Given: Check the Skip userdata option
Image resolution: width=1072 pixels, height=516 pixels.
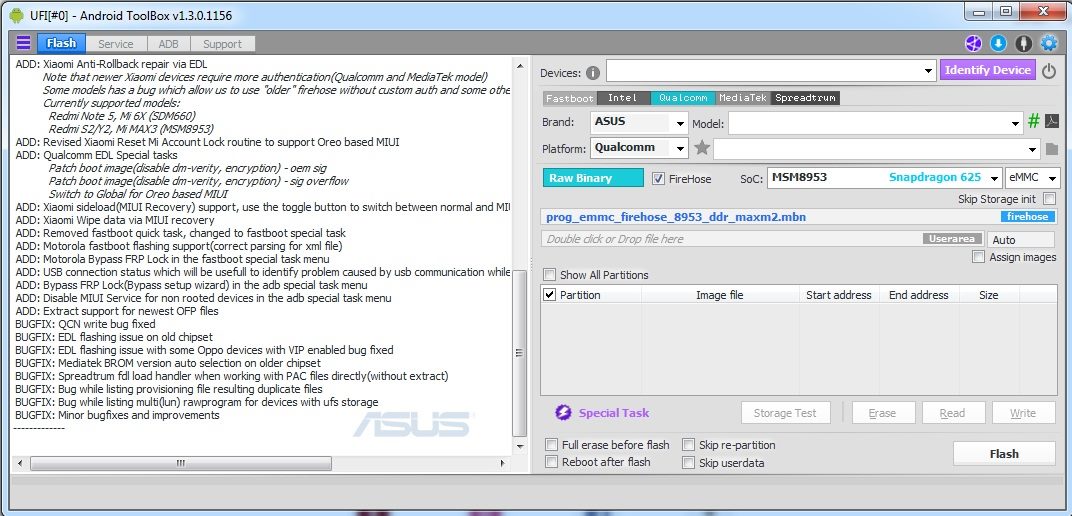Looking at the screenshot, I should coord(688,463).
